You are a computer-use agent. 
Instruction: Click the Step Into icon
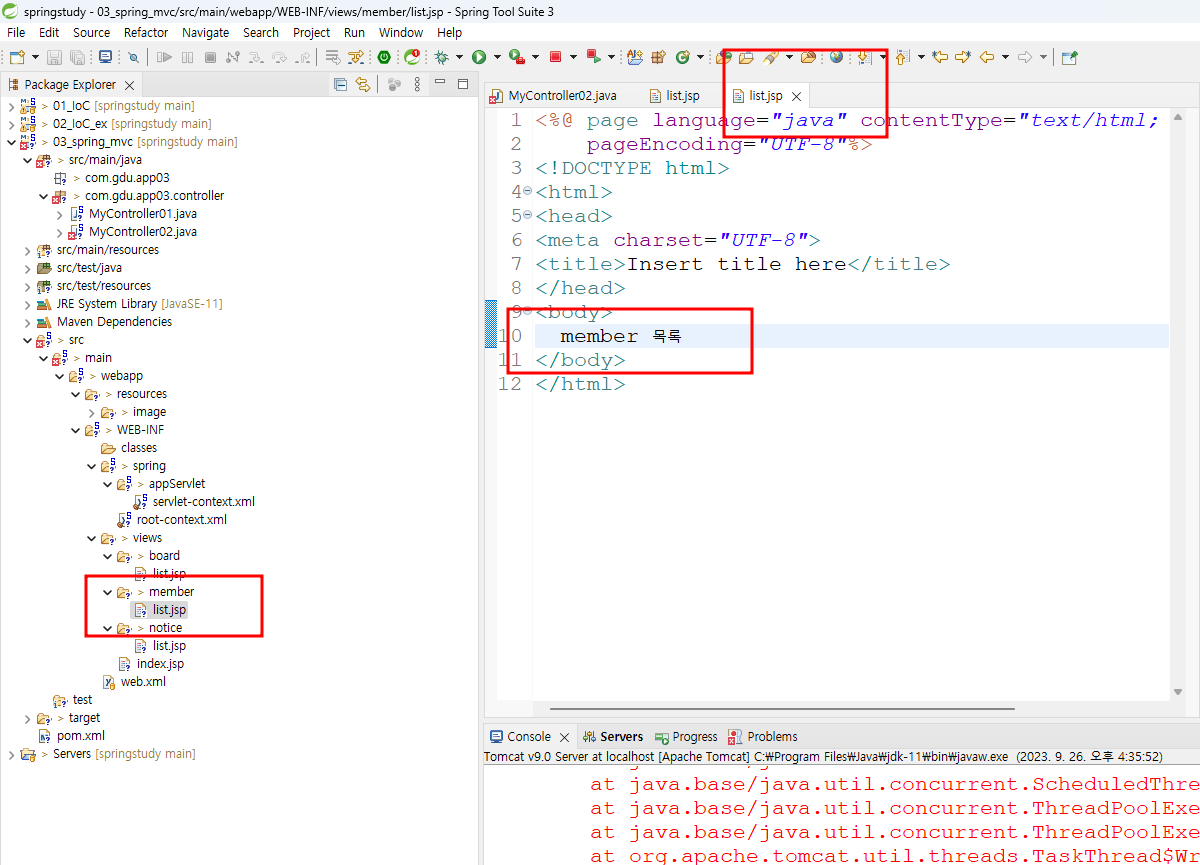(256, 57)
